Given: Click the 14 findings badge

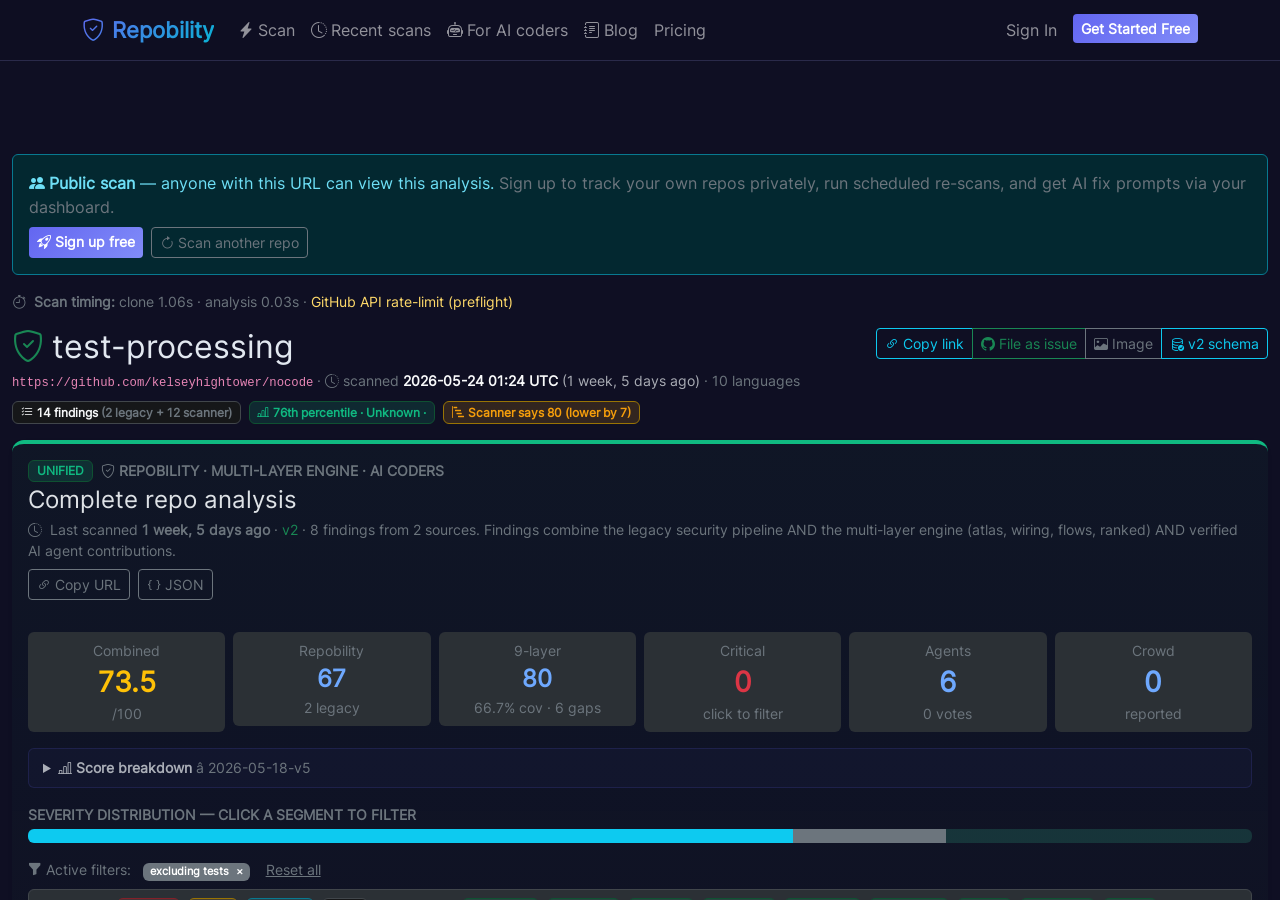Looking at the screenshot, I should pos(126,412).
